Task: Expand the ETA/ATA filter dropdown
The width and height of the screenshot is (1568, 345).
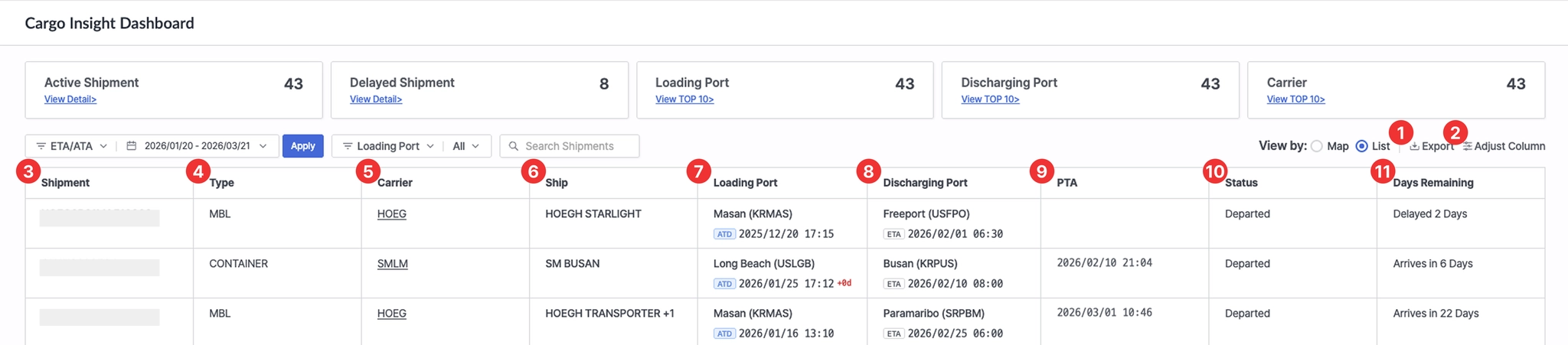Action: (x=103, y=146)
